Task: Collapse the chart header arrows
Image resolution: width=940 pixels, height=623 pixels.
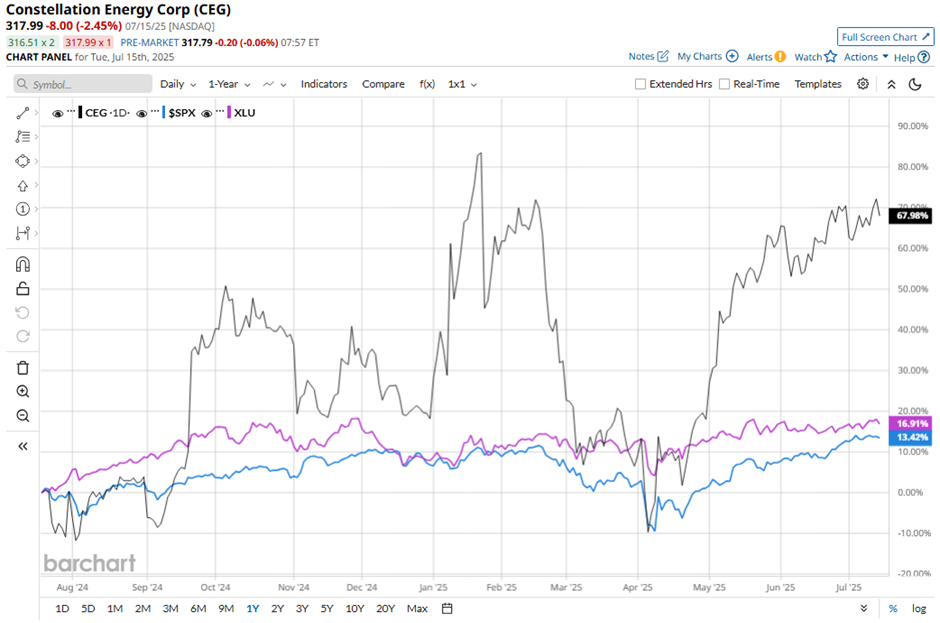Action: click(x=891, y=85)
